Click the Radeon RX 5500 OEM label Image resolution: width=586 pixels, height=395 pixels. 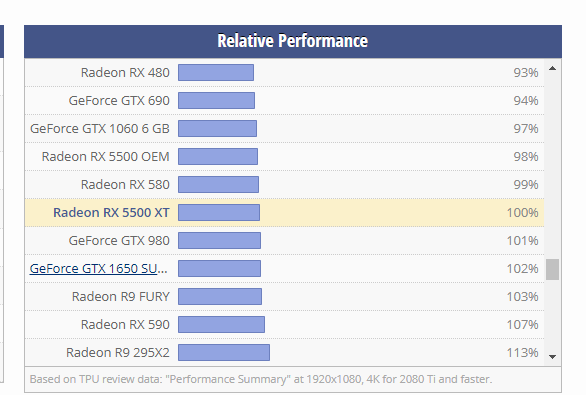click(x=106, y=157)
